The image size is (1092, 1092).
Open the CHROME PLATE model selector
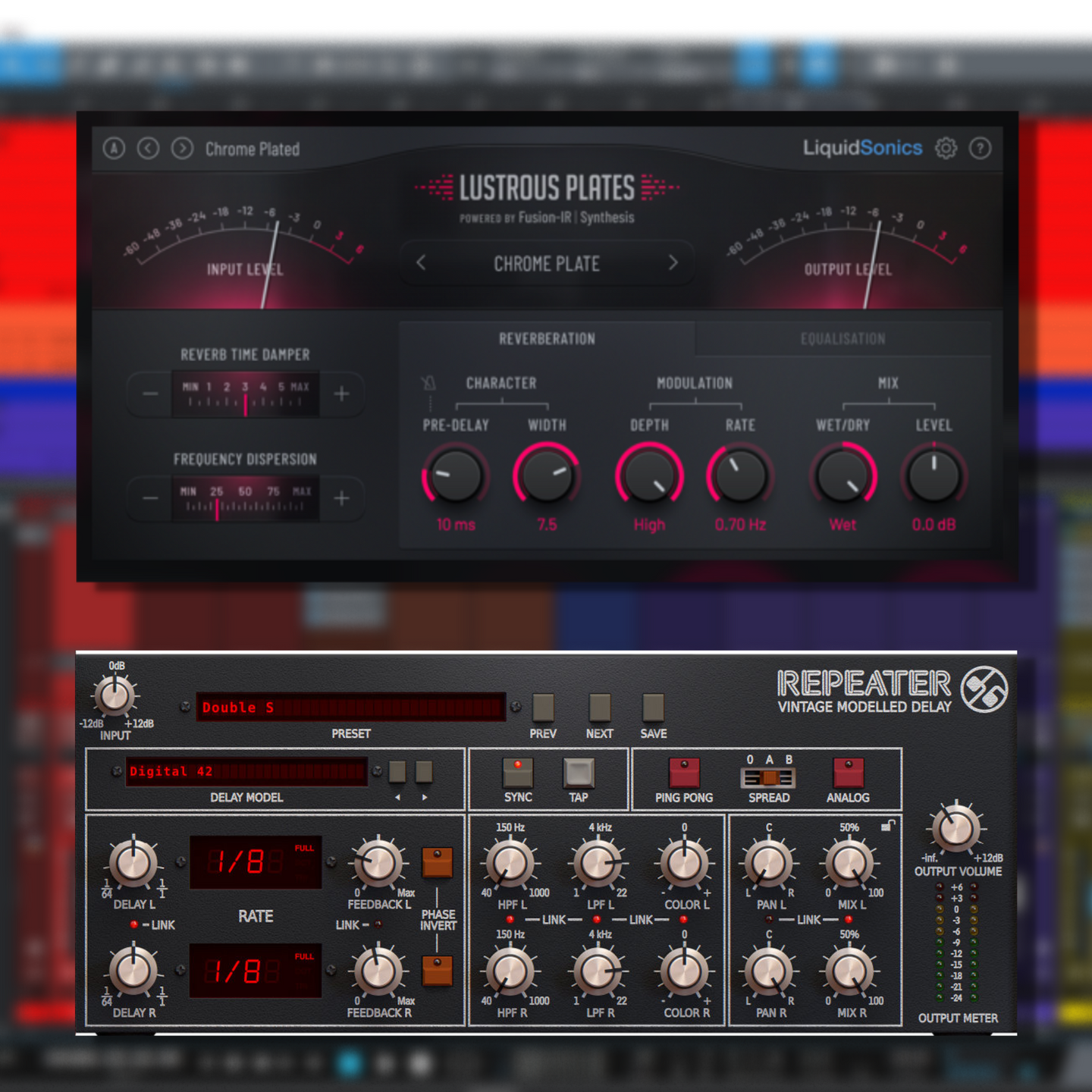pyautogui.click(x=547, y=264)
